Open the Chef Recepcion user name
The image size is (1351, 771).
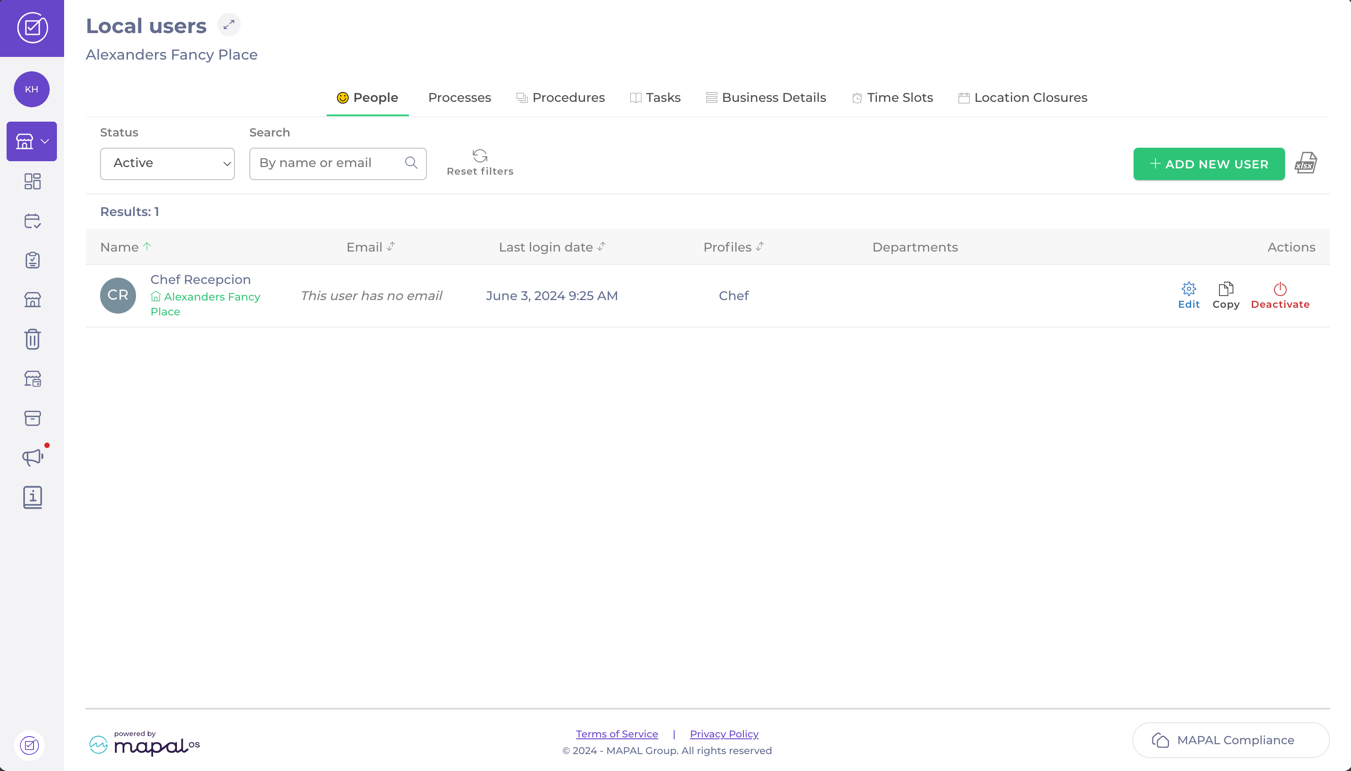[x=200, y=280]
